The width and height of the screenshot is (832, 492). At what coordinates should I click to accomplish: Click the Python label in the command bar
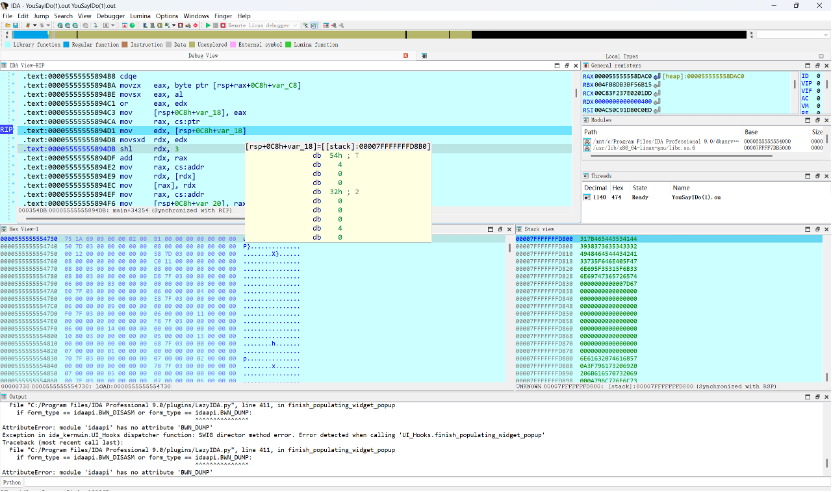(x=13, y=485)
